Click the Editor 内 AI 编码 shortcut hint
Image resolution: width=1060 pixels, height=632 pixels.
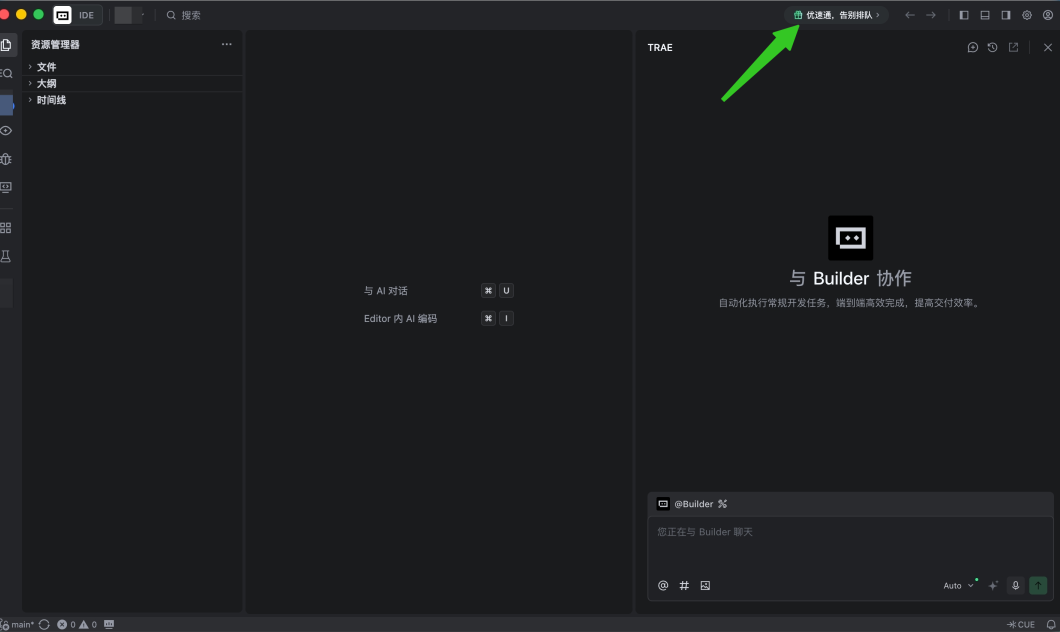click(400, 318)
